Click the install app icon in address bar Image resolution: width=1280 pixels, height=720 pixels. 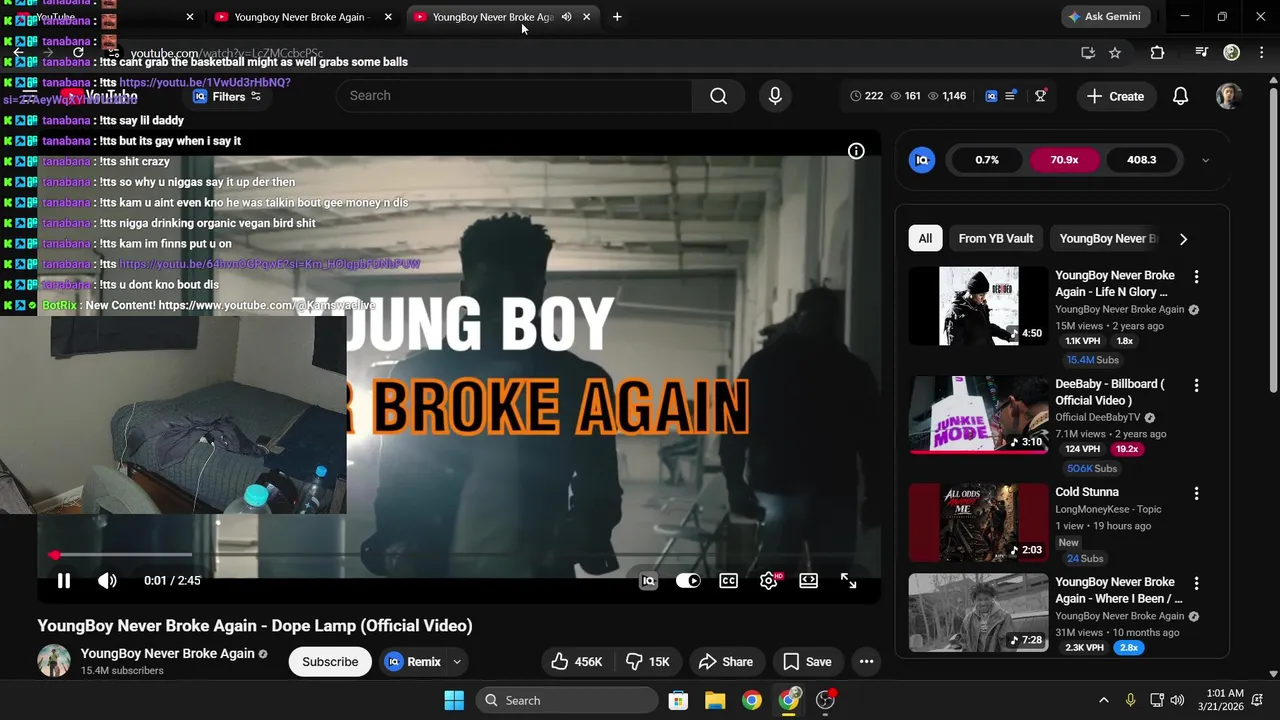(1088, 53)
